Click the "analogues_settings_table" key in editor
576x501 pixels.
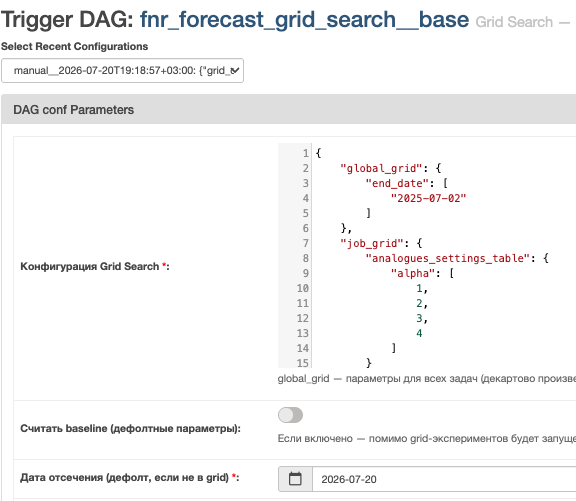(448, 258)
